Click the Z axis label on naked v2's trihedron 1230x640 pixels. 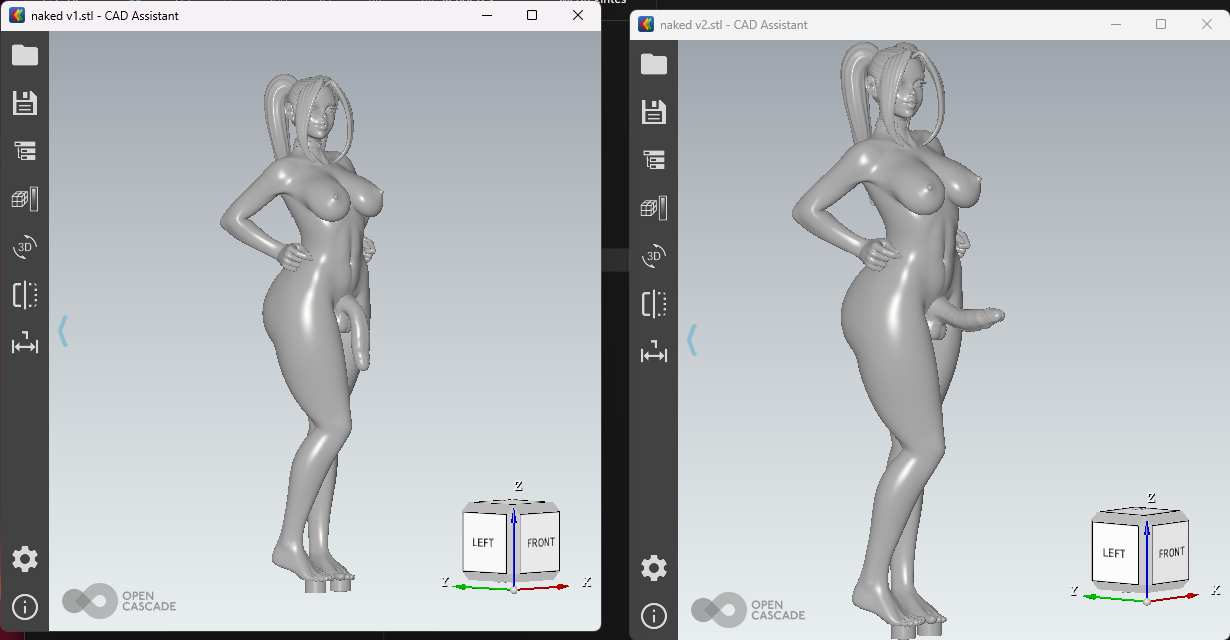(1150, 497)
